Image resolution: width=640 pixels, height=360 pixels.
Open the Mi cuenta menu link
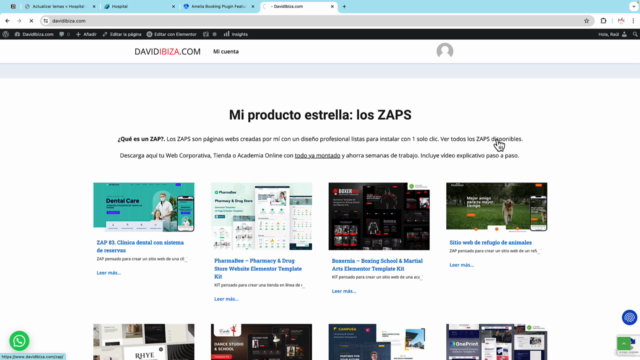pos(226,51)
